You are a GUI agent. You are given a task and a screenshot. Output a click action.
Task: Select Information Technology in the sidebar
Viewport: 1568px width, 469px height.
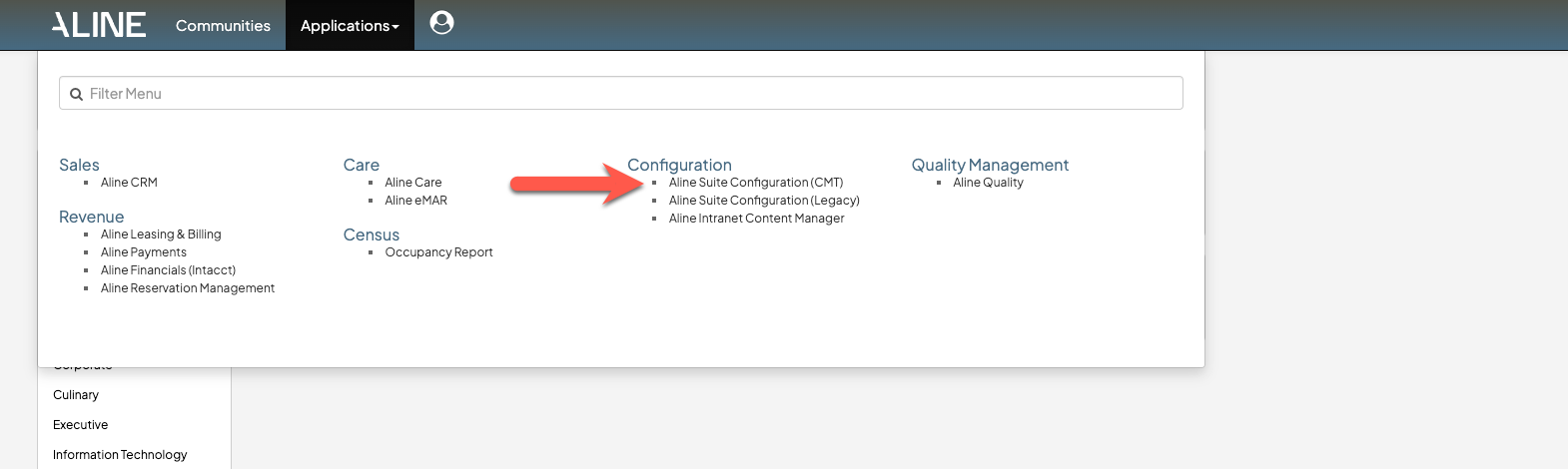pos(120,455)
